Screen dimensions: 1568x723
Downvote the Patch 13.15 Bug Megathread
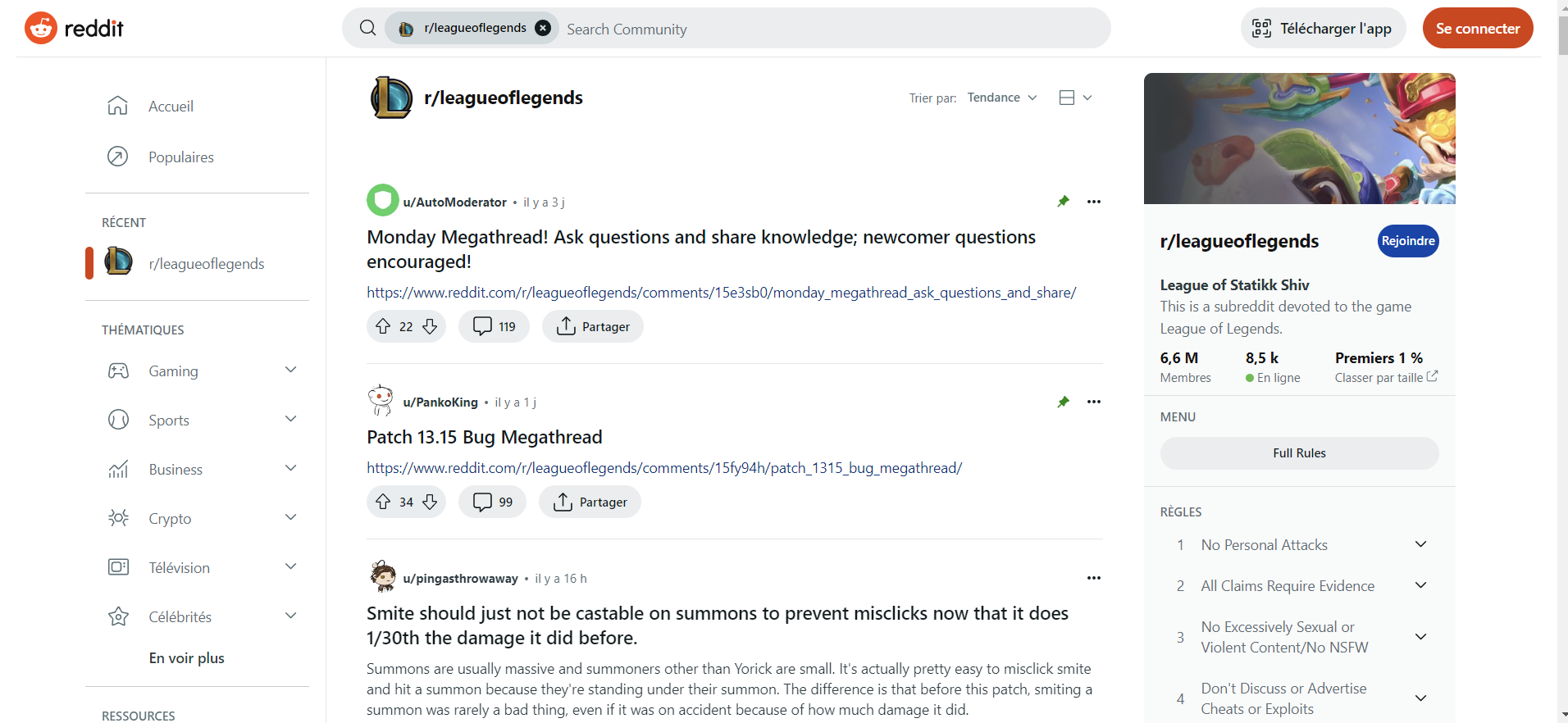tap(430, 502)
